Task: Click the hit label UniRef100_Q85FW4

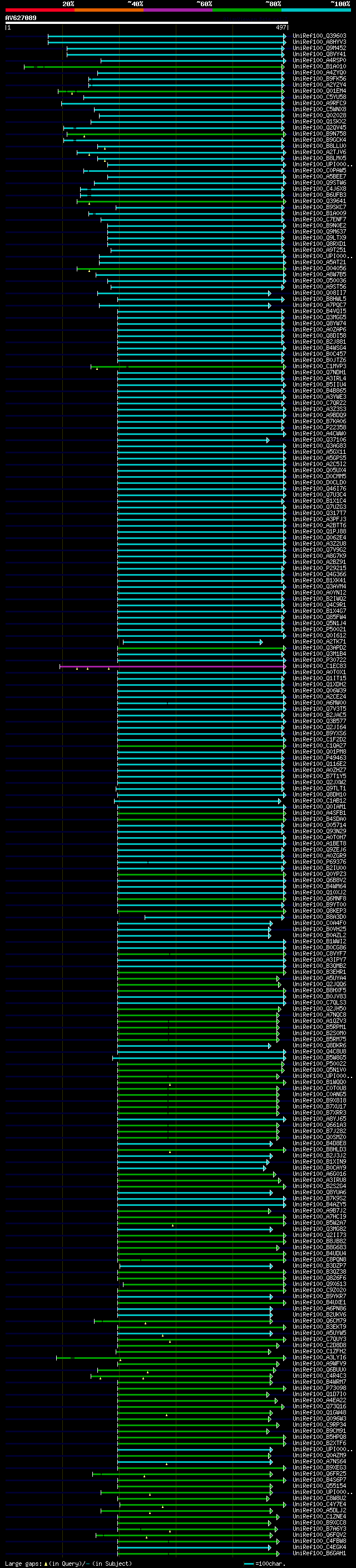Action: 319,617
